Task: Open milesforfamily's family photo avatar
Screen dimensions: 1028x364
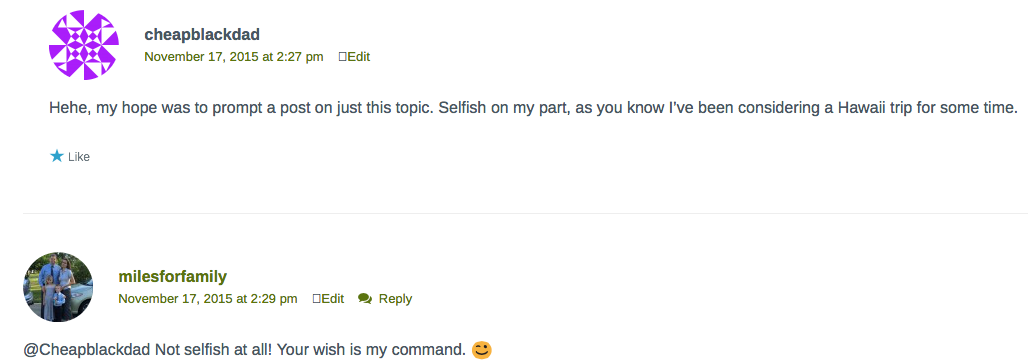Action: tap(58, 287)
